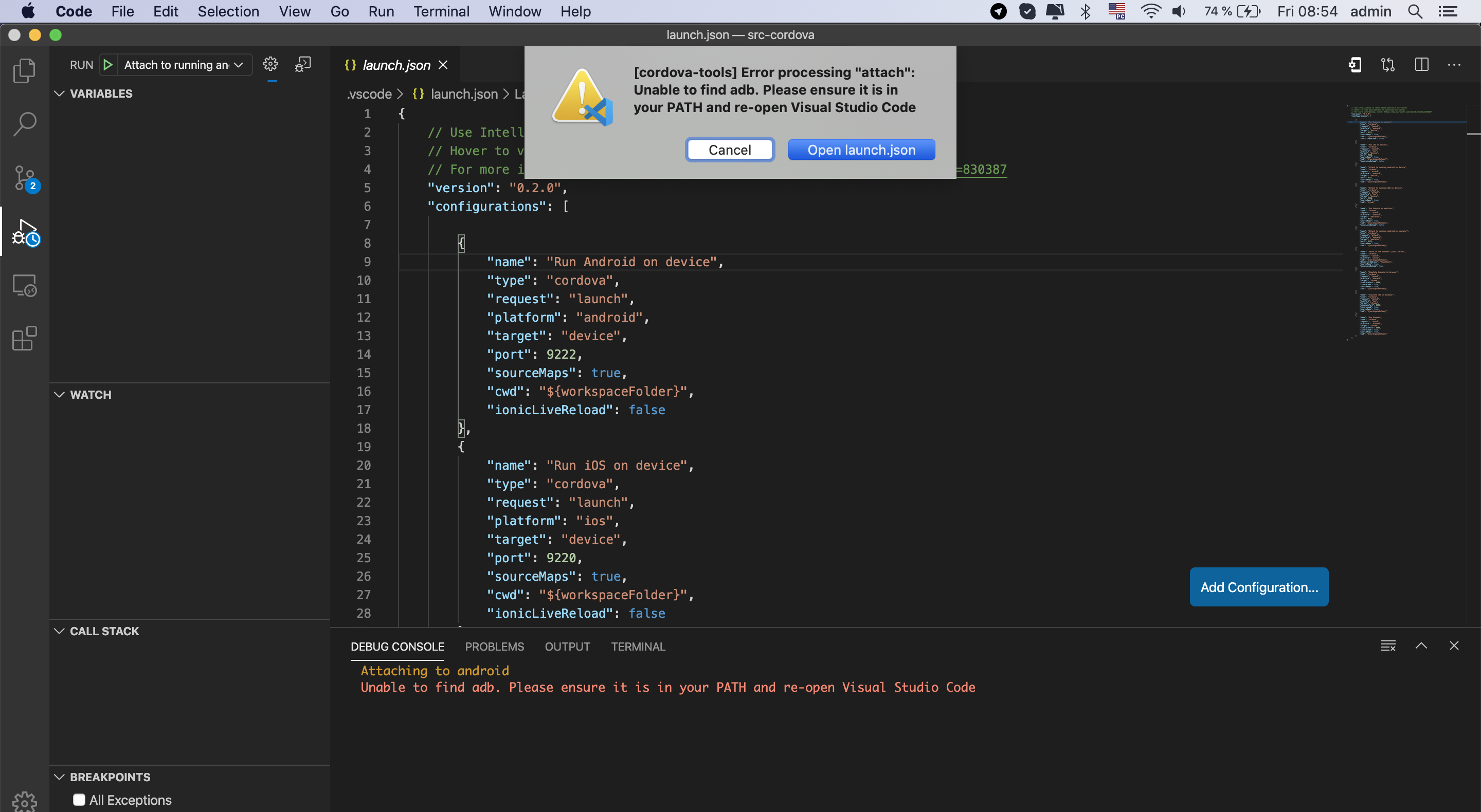
Task: Click the Clear Console icon in panel
Action: click(1389, 645)
